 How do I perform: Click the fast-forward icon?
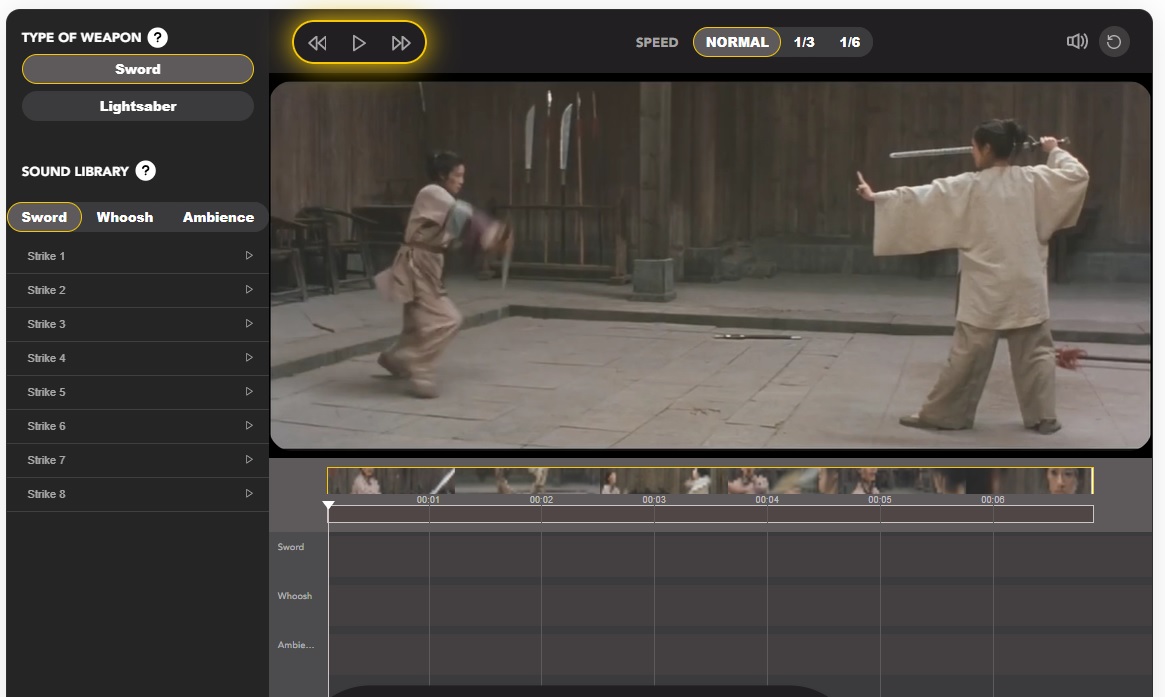[x=400, y=42]
